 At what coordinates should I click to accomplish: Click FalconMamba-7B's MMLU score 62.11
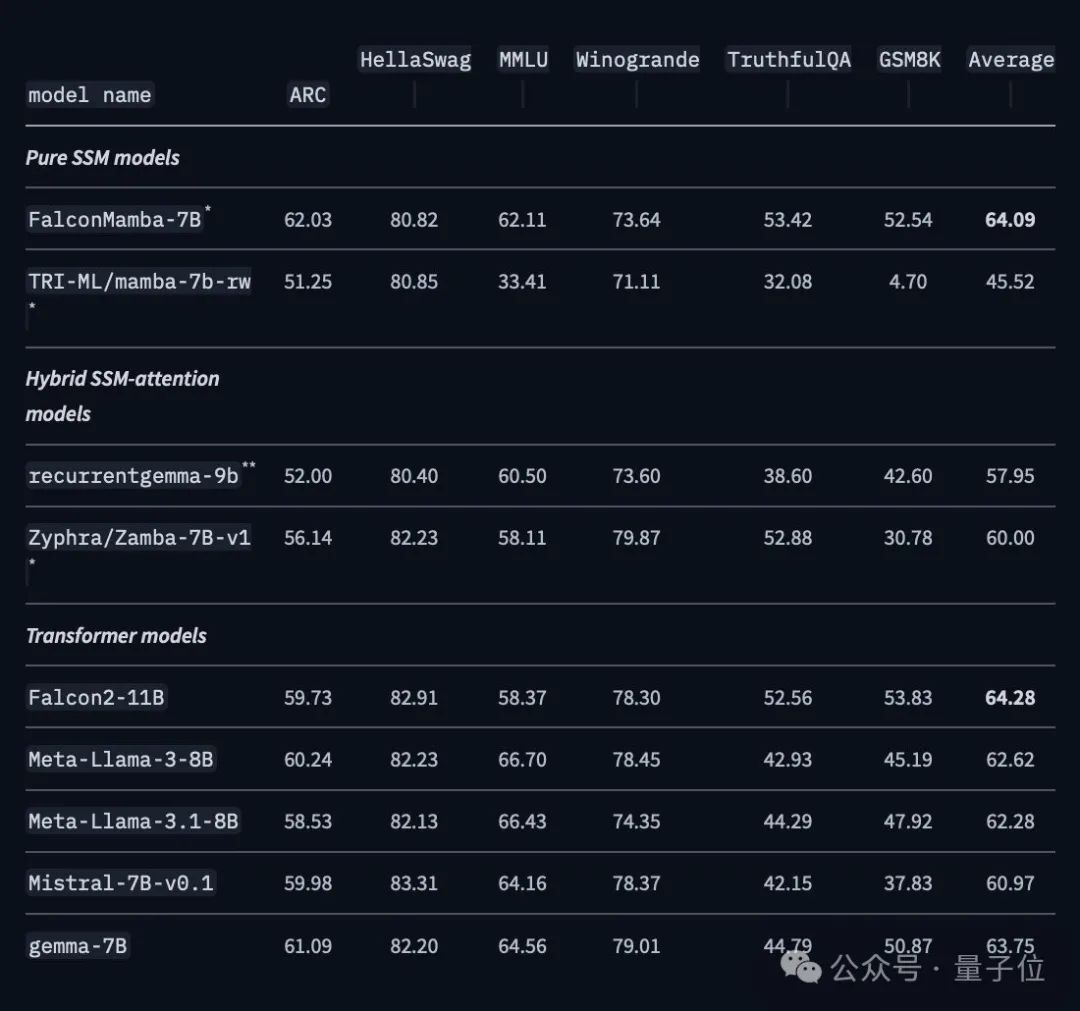522,220
